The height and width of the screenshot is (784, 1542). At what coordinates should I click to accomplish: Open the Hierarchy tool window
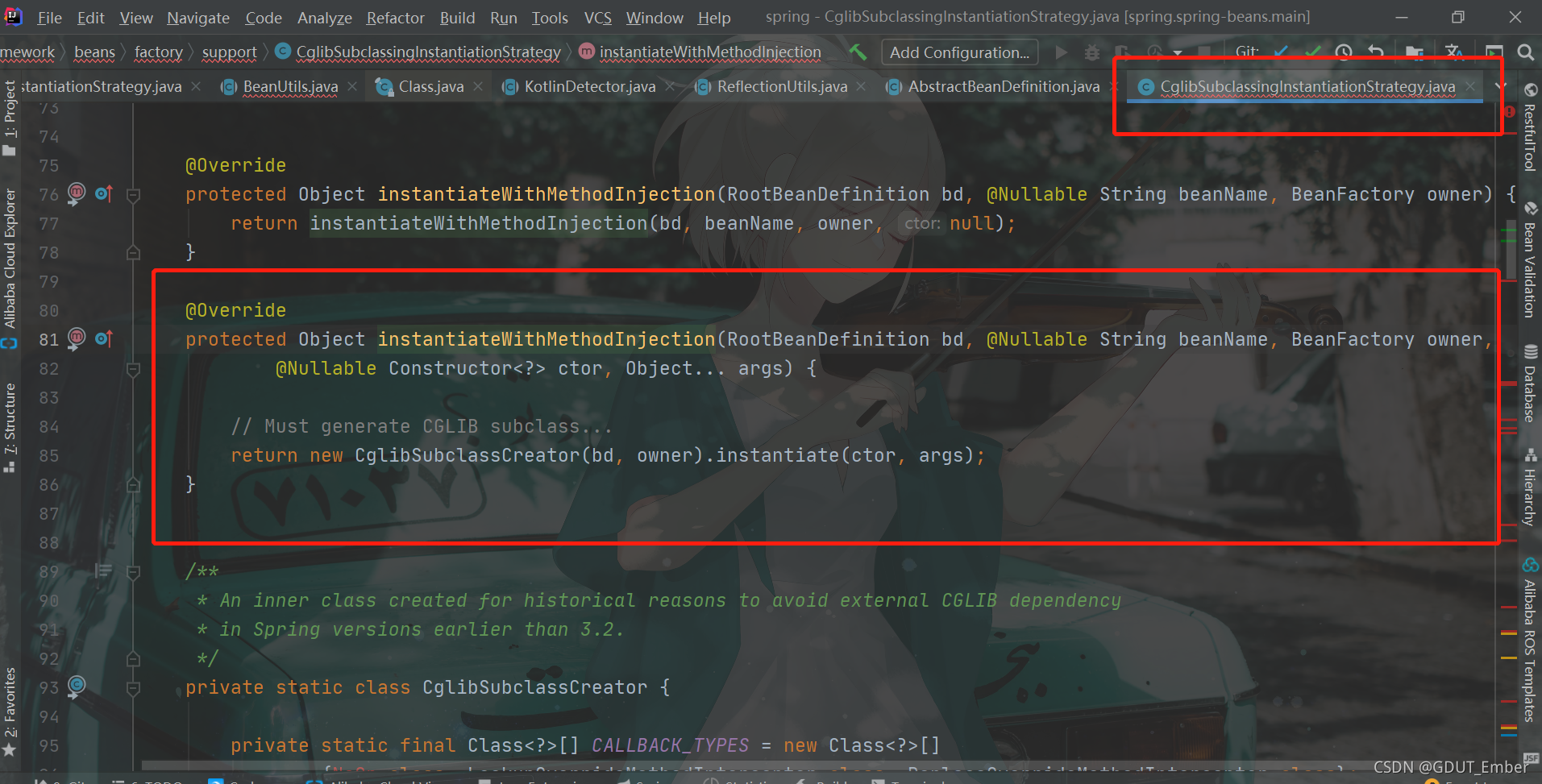coord(1530,487)
